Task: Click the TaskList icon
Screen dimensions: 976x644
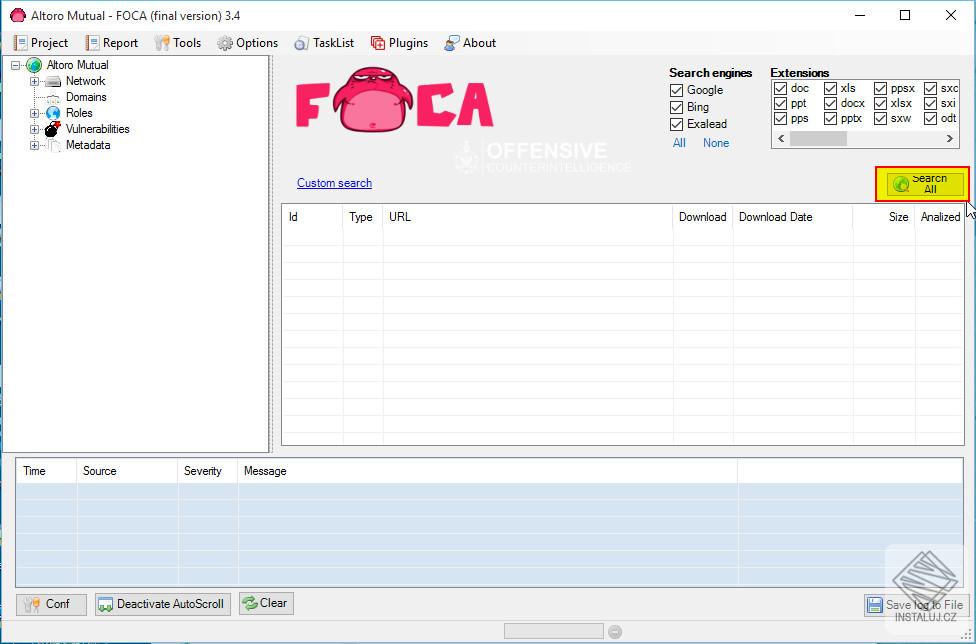Action: pyautogui.click(x=301, y=43)
